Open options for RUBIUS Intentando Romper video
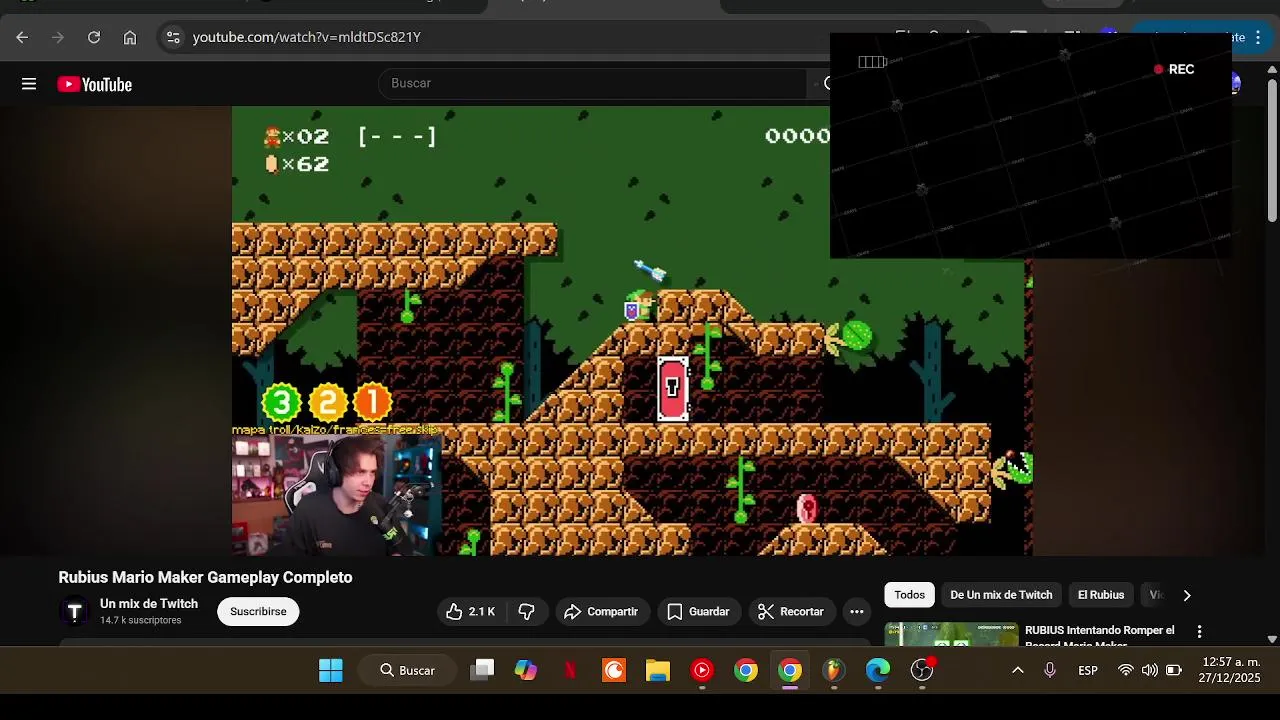Image resolution: width=1280 pixels, height=720 pixels. pos(1199,631)
